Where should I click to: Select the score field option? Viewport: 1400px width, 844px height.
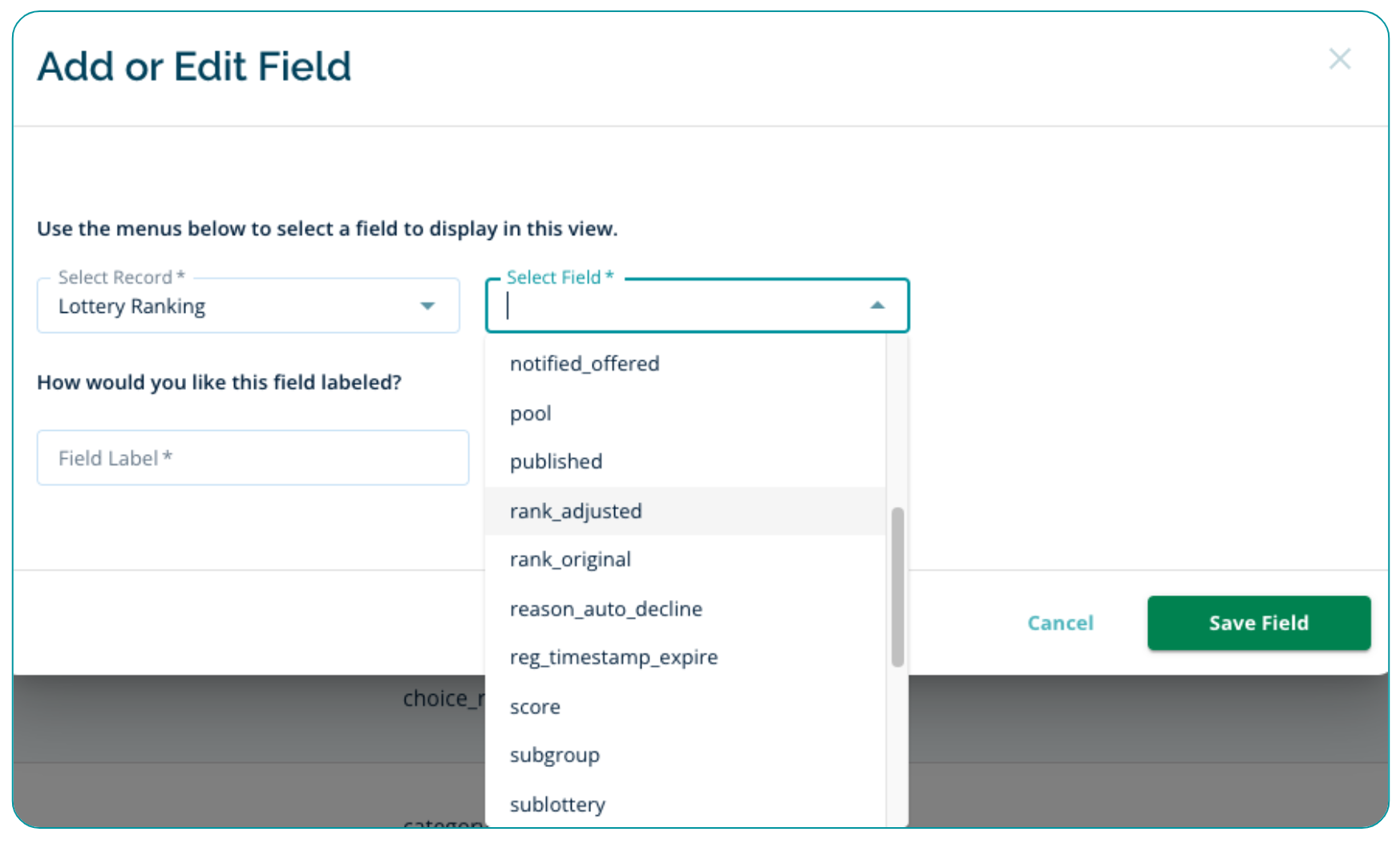click(x=535, y=707)
